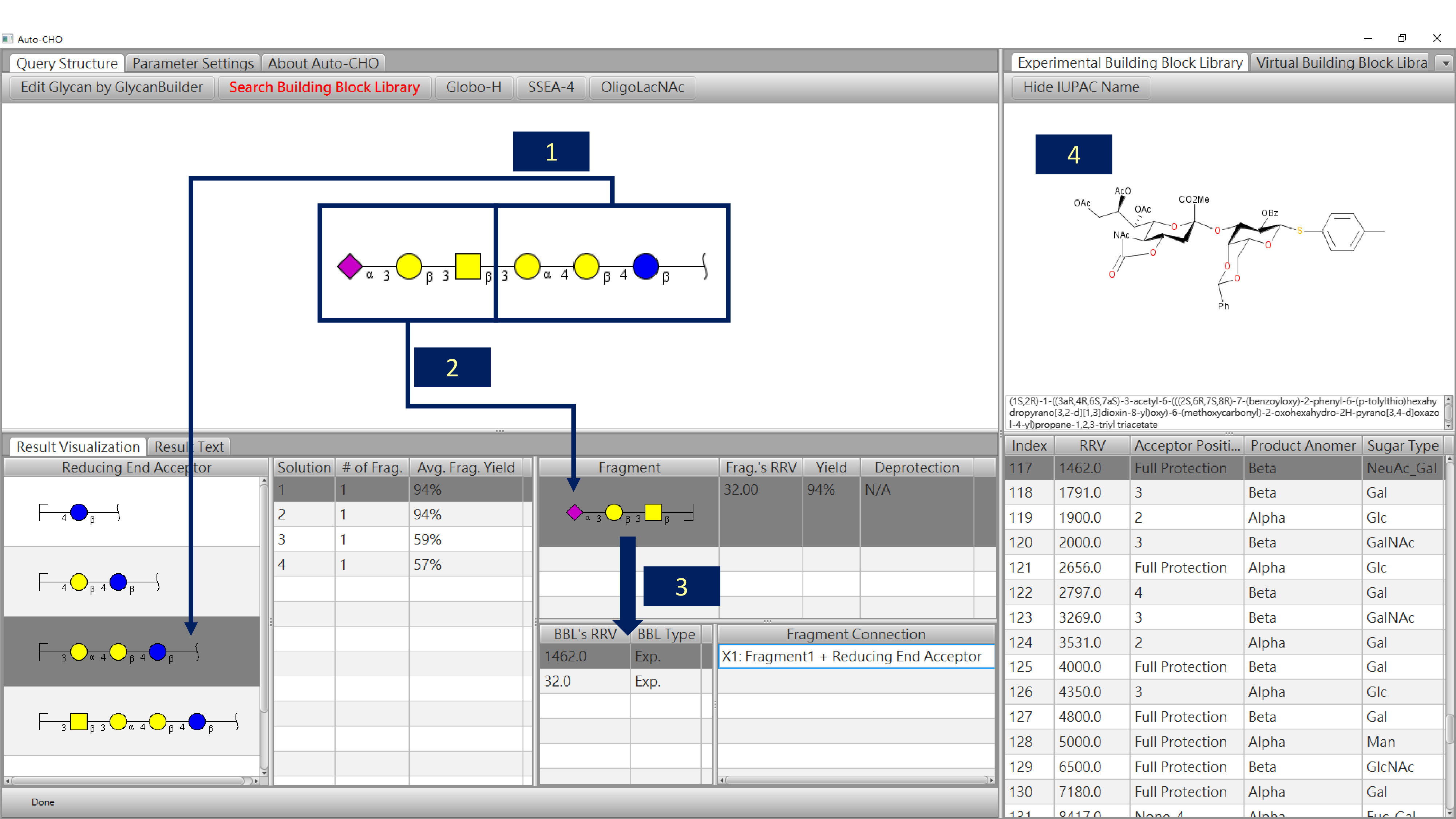
Task: Click the purple diamond sialic acid symbol in the query glycan
Action: pyautogui.click(x=349, y=266)
